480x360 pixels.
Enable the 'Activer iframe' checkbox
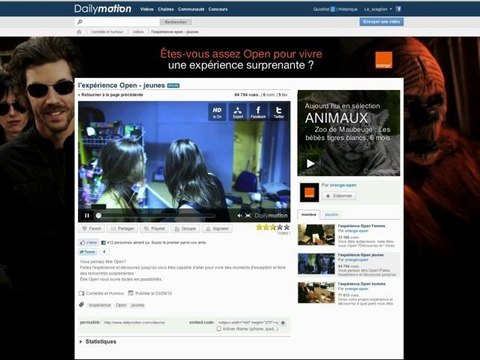click(x=219, y=329)
